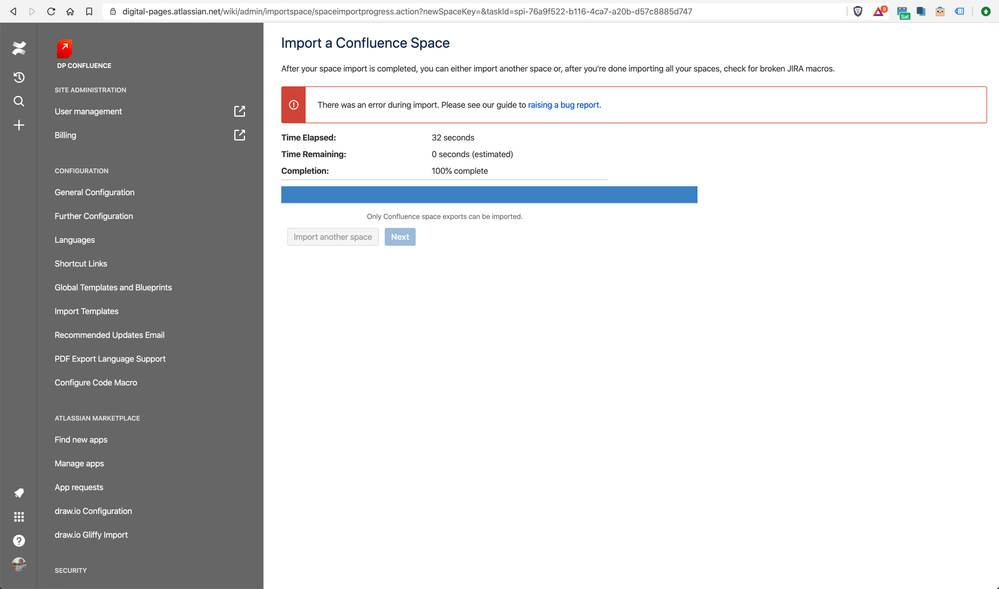Click the CONFIGURATION section header
The height and width of the screenshot is (589, 999).
point(81,171)
